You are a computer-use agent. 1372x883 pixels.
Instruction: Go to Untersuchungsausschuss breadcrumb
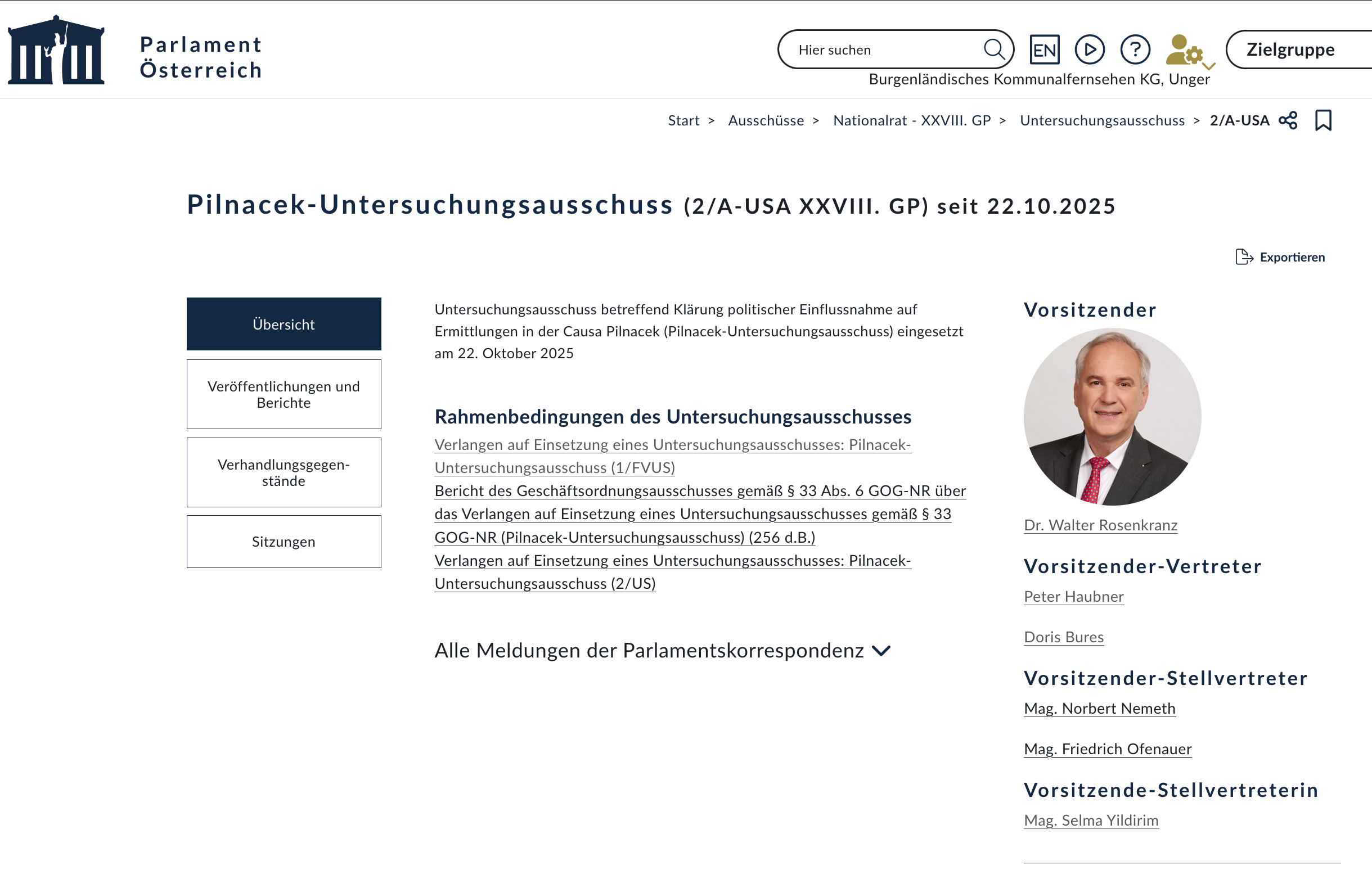pos(1101,120)
